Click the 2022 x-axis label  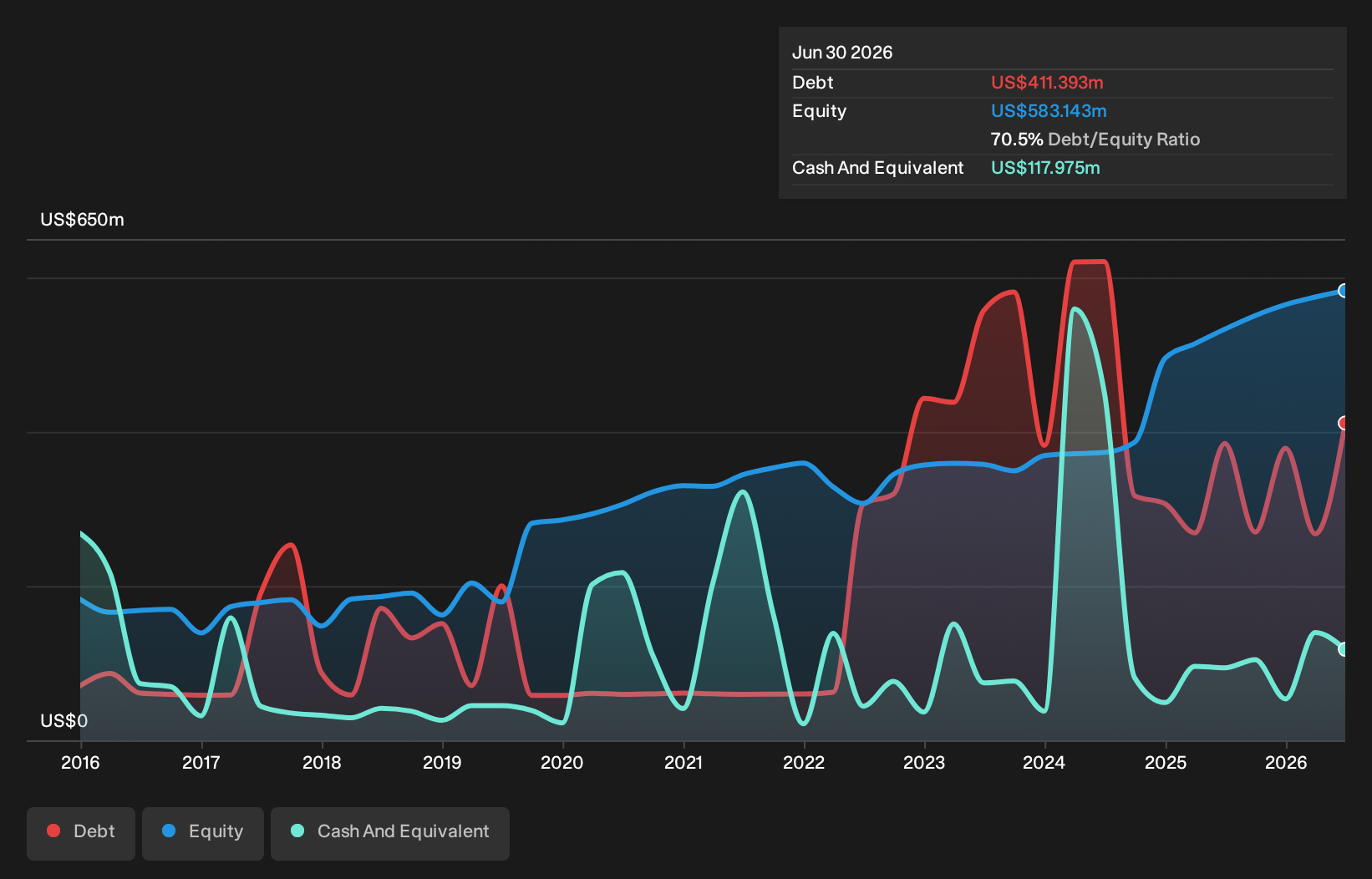pos(804,762)
